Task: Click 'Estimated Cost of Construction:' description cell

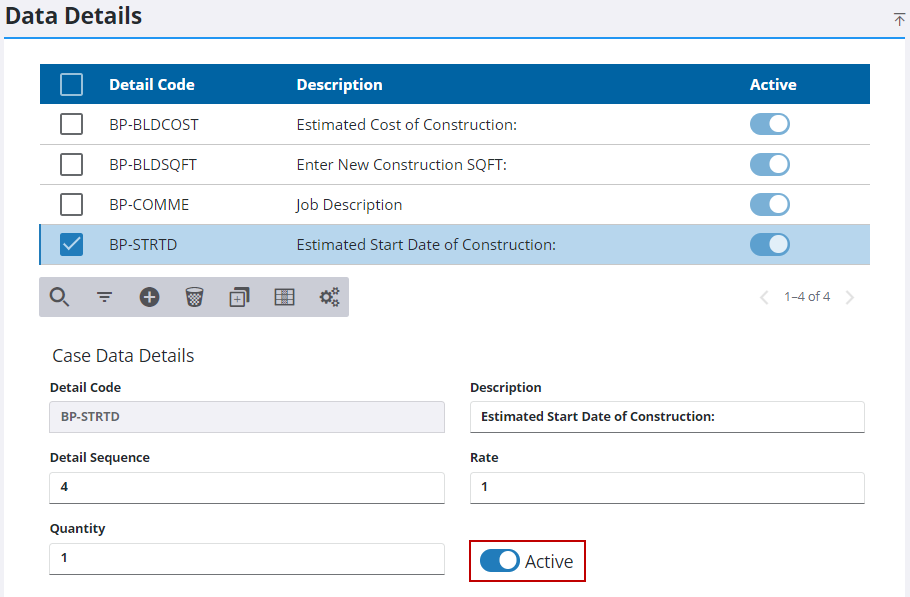Action: 407,125
